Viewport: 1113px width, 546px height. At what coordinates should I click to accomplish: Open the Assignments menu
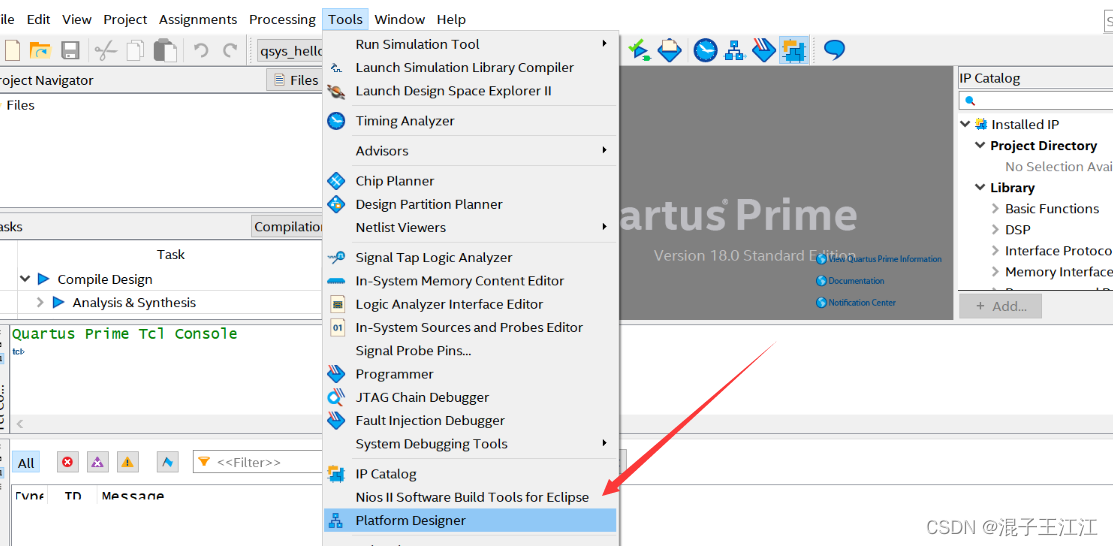(x=198, y=19)
